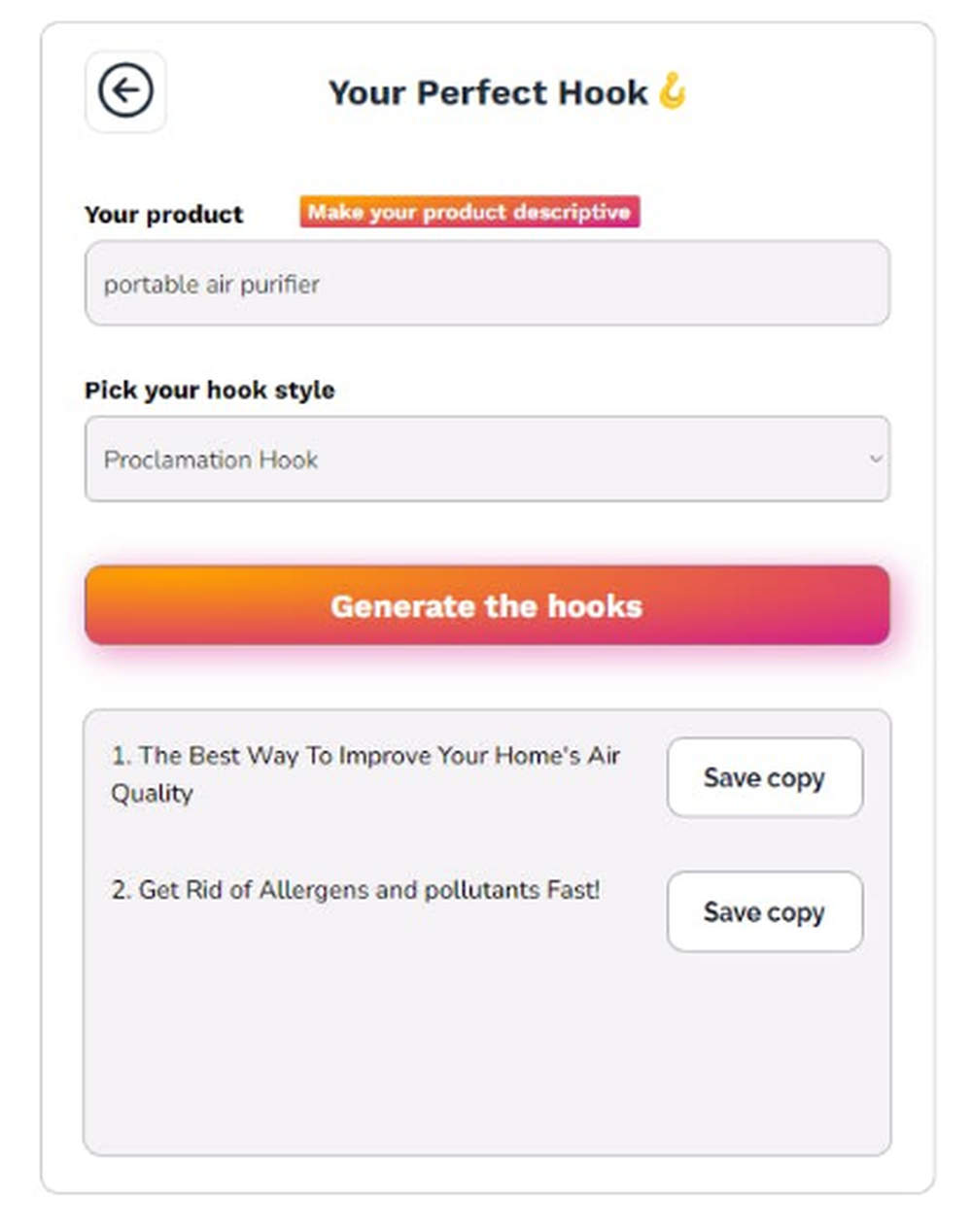Click the 'Generate the hooks' button
Image resolution: width=972 pixels, height=1232 pixels.
point(487,605)
